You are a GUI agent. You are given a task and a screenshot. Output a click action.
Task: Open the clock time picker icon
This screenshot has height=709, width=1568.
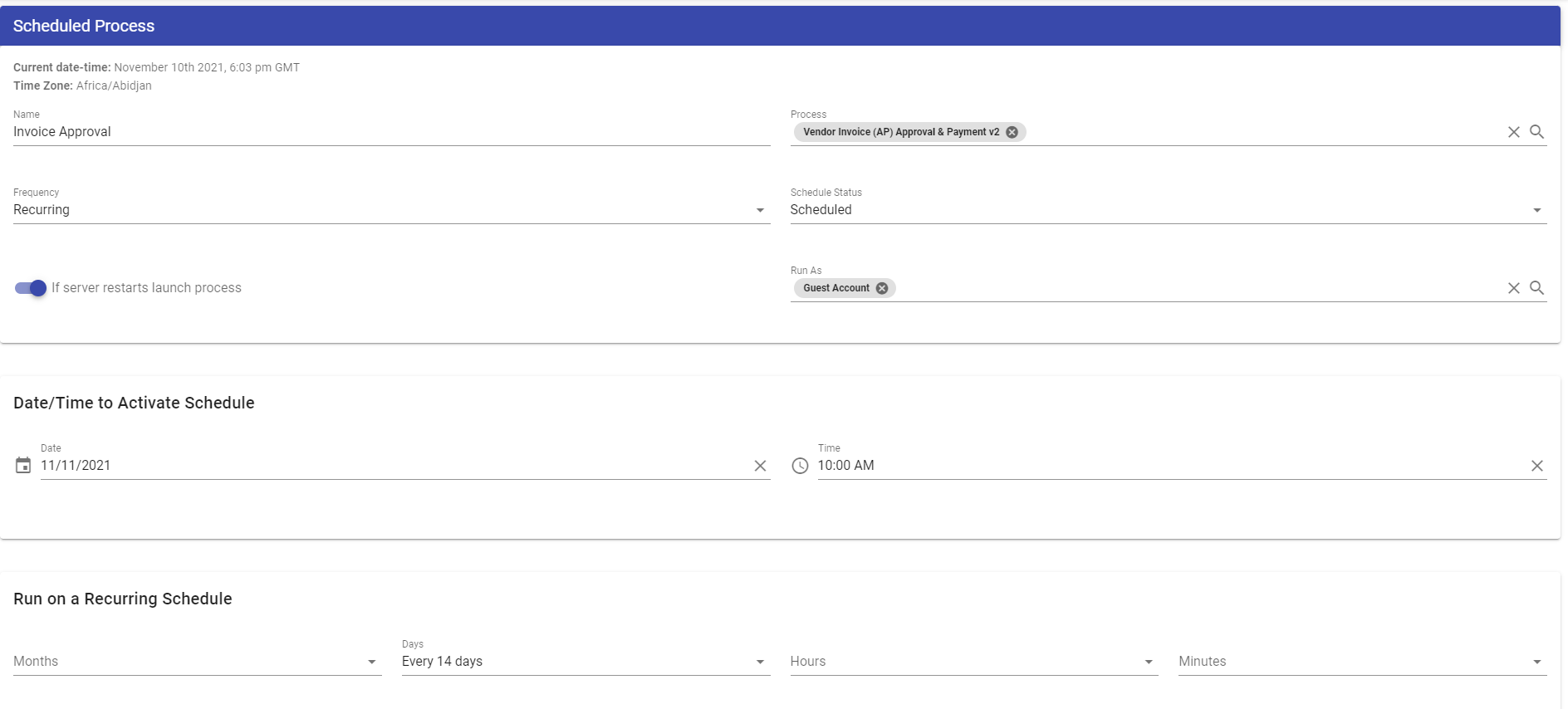click(x=800, y=466)
